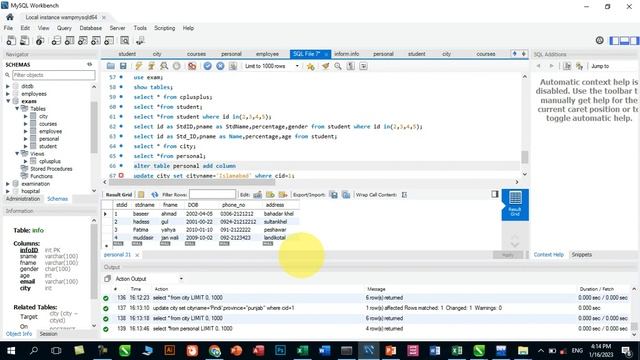Open the home screen tab icon

point(10,17)
